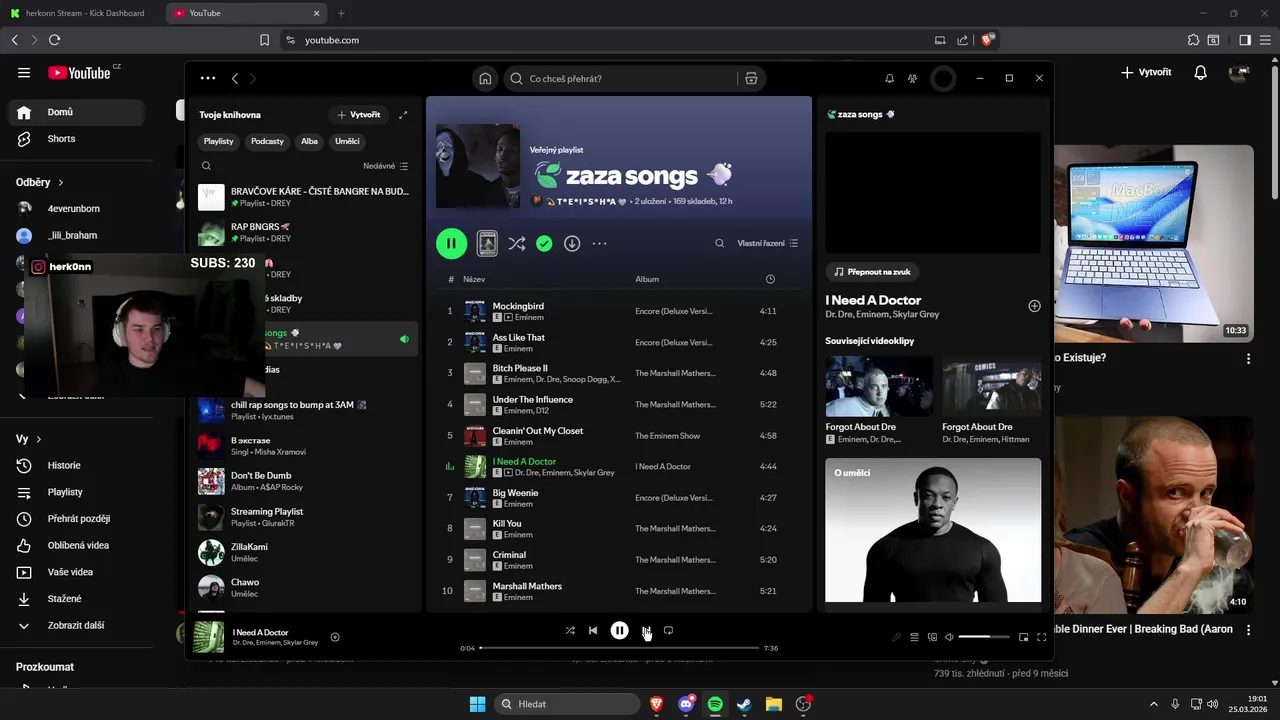The image size is (1280, 720).
Task: Seek within the song progress bar
Action: (x=620, y=648)
